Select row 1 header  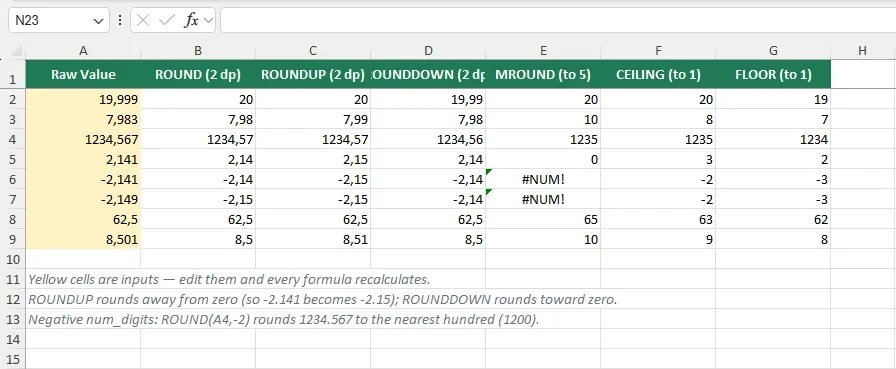pyautogui.click(x=13, y=74)
